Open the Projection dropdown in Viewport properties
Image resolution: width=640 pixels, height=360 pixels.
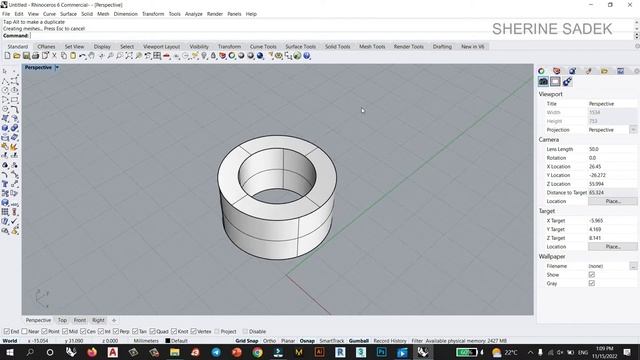click(x=633, y=130)
